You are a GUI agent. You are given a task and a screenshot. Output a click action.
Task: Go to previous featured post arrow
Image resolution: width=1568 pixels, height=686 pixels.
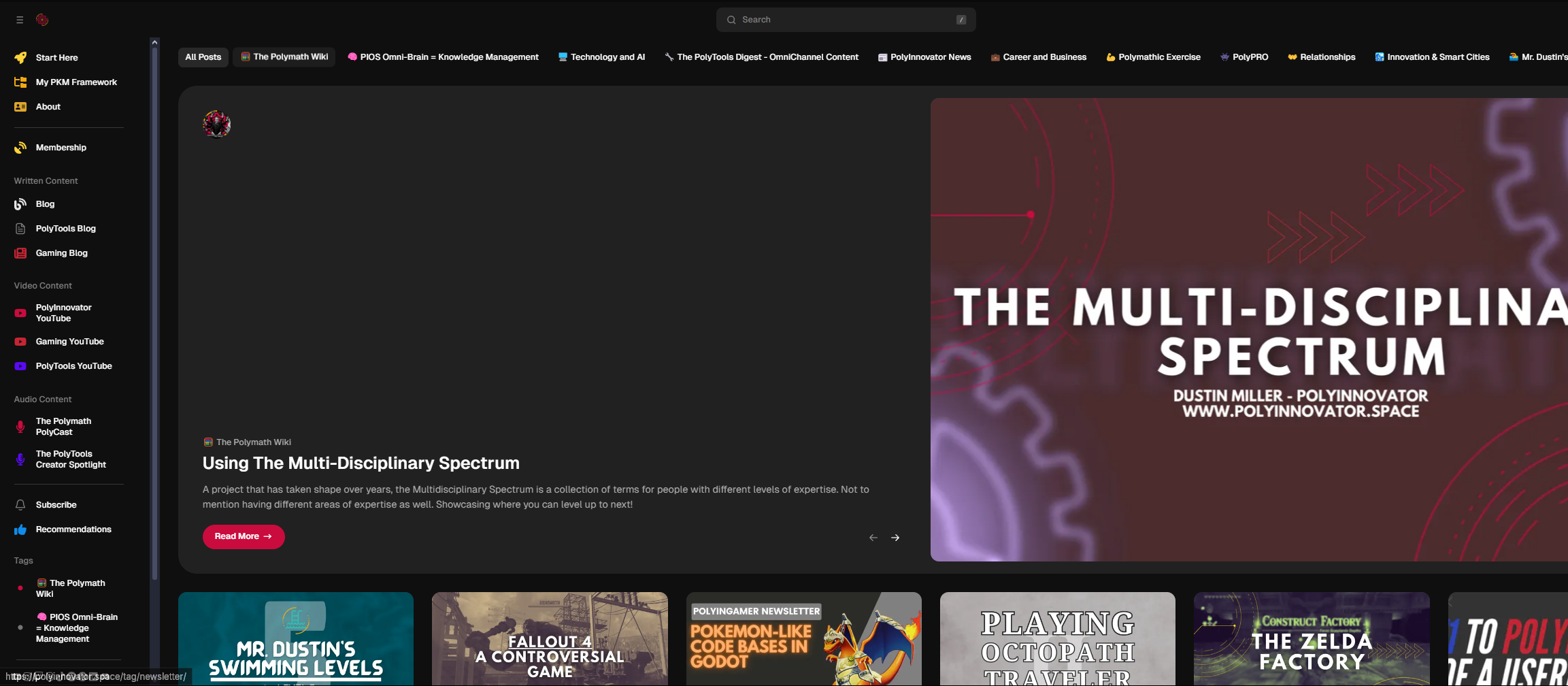pos(873,538)
